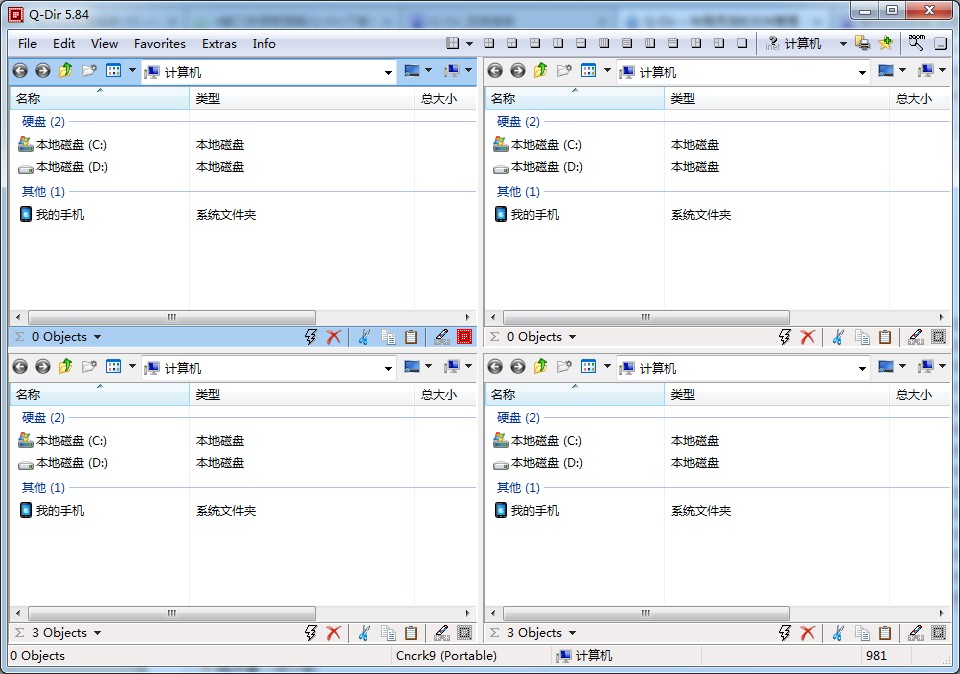Open the Extras menu

click(x=219, y=43)
